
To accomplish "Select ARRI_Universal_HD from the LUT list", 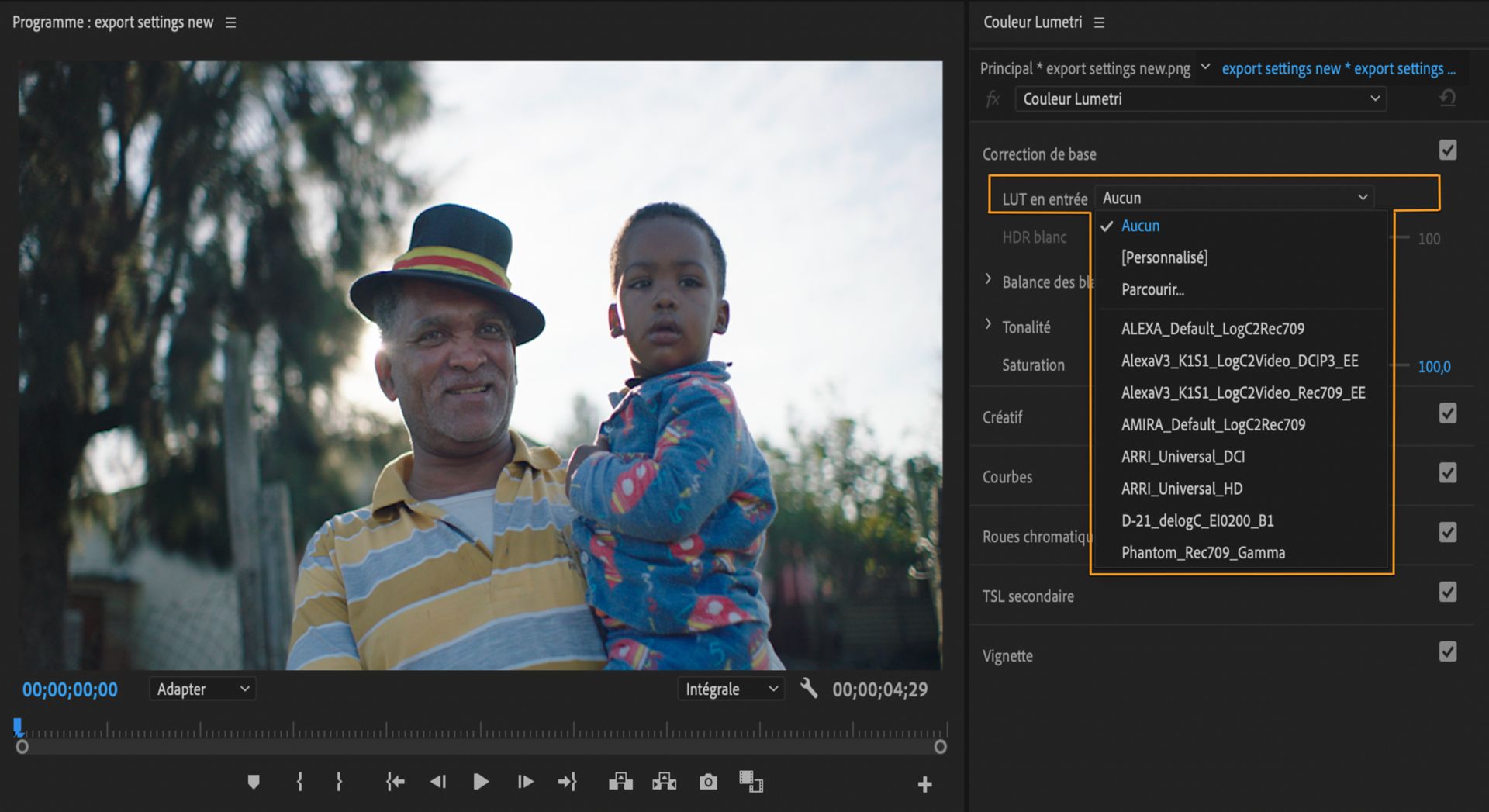I will pyautogui.click(x=1181, y=489).
